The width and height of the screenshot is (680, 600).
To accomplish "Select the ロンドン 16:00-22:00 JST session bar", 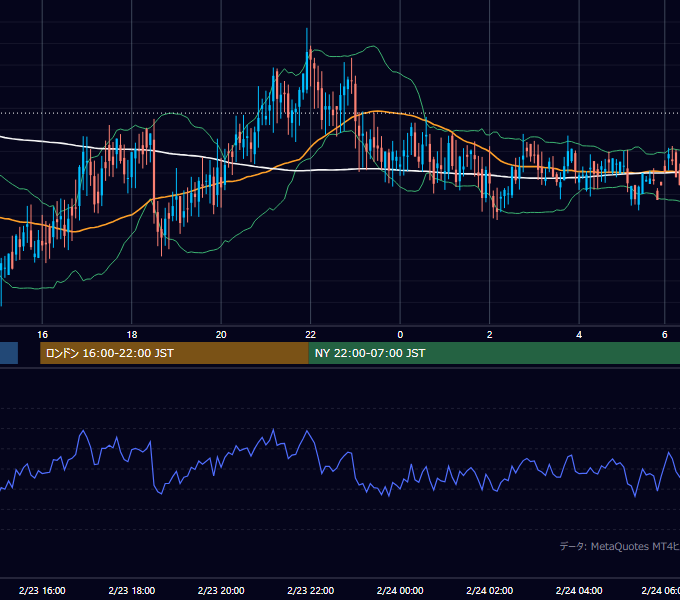I will pyautogui.click(x=174, y=353).
